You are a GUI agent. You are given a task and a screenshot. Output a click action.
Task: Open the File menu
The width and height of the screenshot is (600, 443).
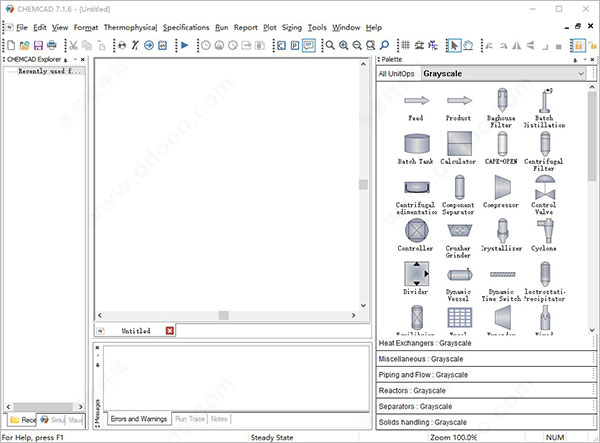pyautogui.click(x=22, y=28)
